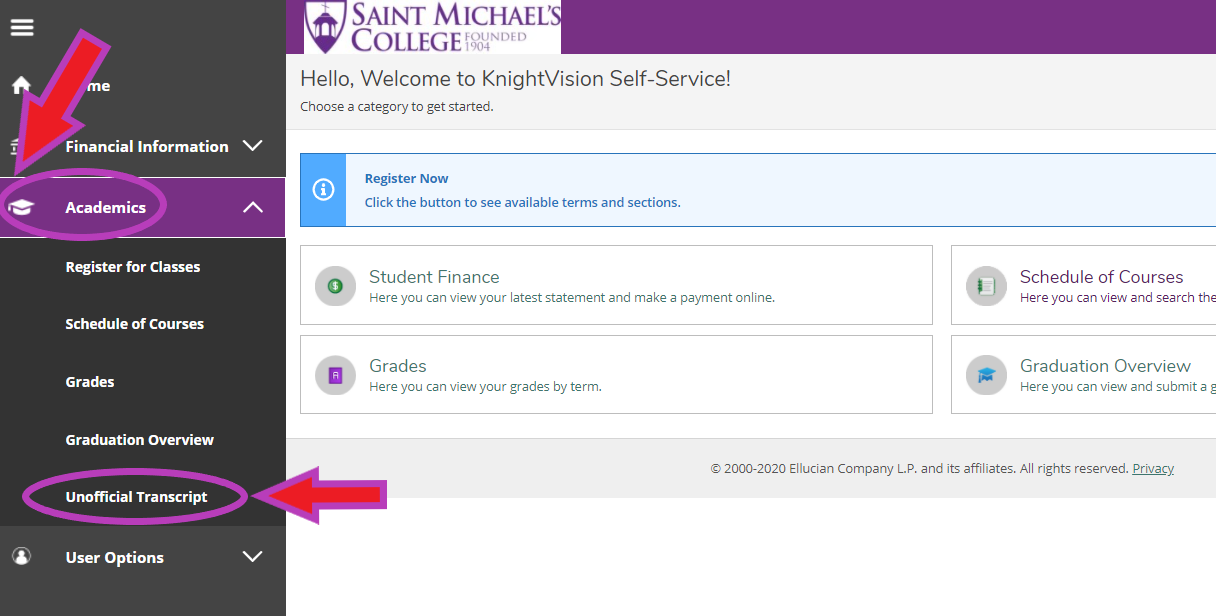The width and height of the screenshot is (1216, 616).
Task: Click the Grades card icon
Action: pos(335,376)
